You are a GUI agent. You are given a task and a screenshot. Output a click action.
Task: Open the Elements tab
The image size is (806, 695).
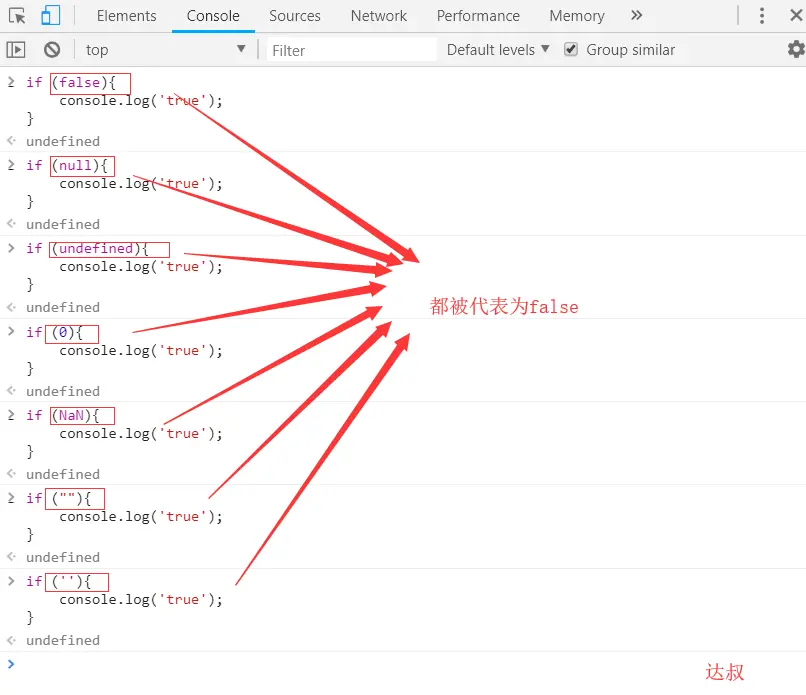tap(126, 16)
